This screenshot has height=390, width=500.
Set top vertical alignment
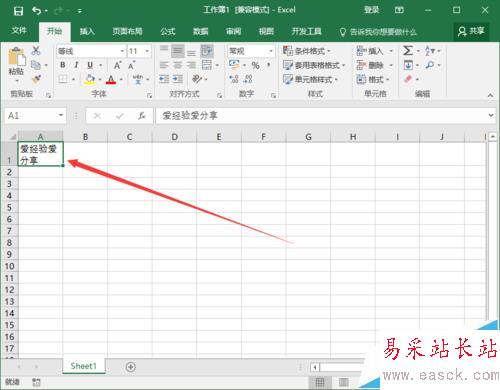tap(164, 49)
